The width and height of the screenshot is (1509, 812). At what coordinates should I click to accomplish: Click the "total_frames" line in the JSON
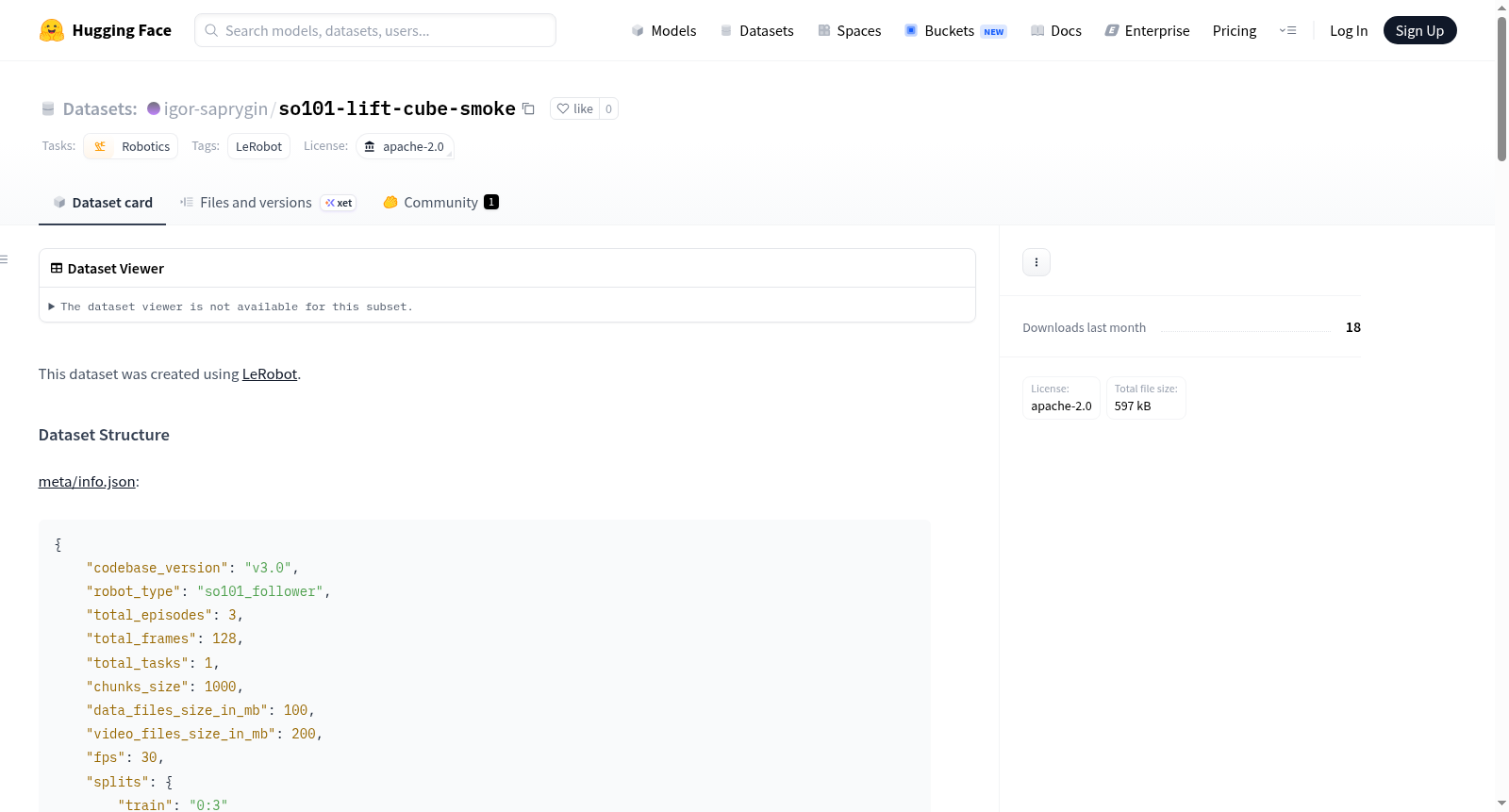point(165,638)
